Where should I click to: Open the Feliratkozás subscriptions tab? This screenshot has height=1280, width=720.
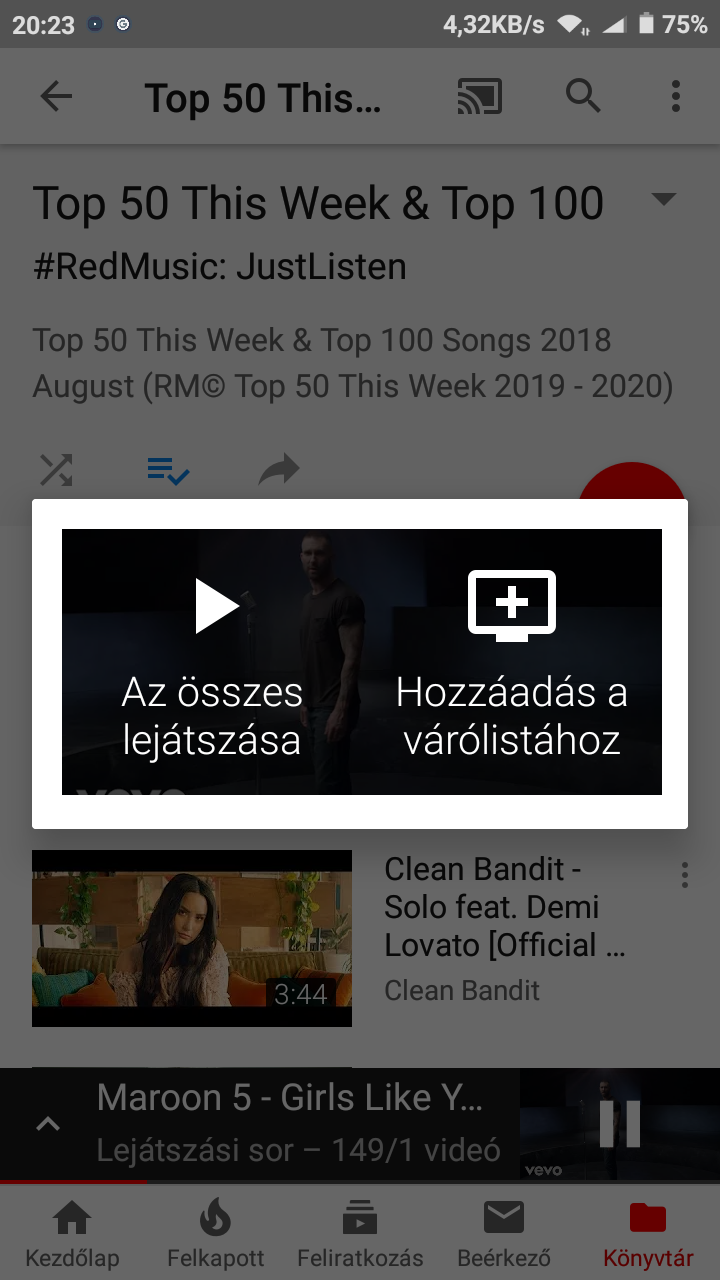pos(360,1235)
